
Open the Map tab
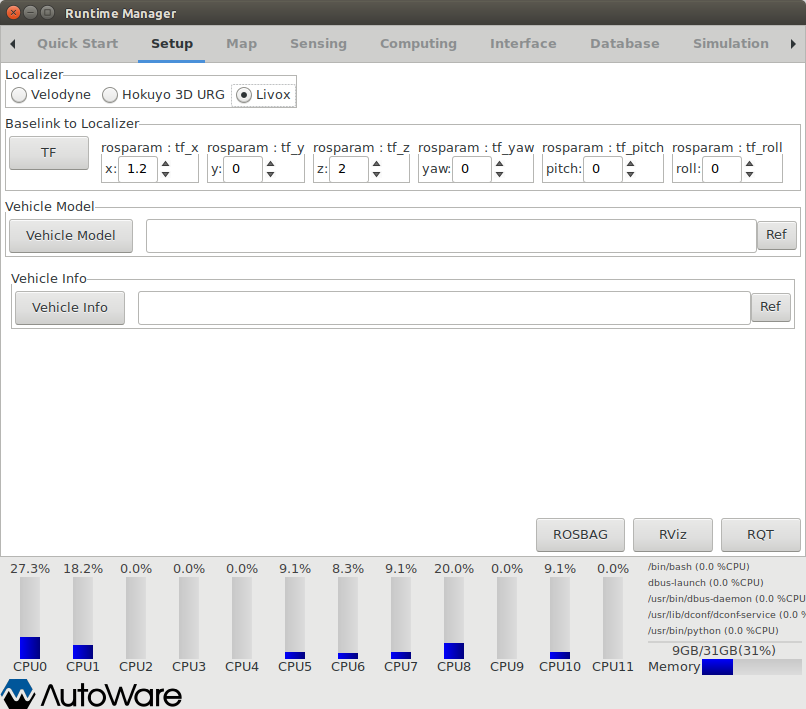(242, 44)
